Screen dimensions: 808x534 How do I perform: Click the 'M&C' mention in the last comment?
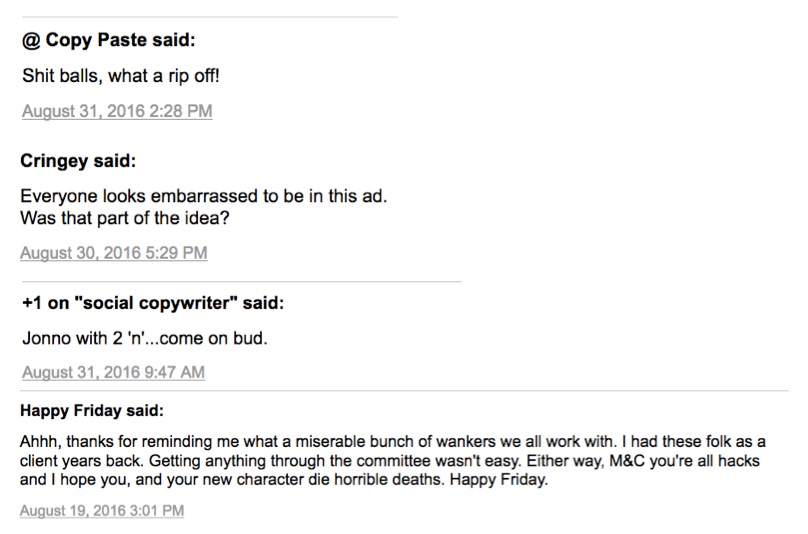pos(627,460)
